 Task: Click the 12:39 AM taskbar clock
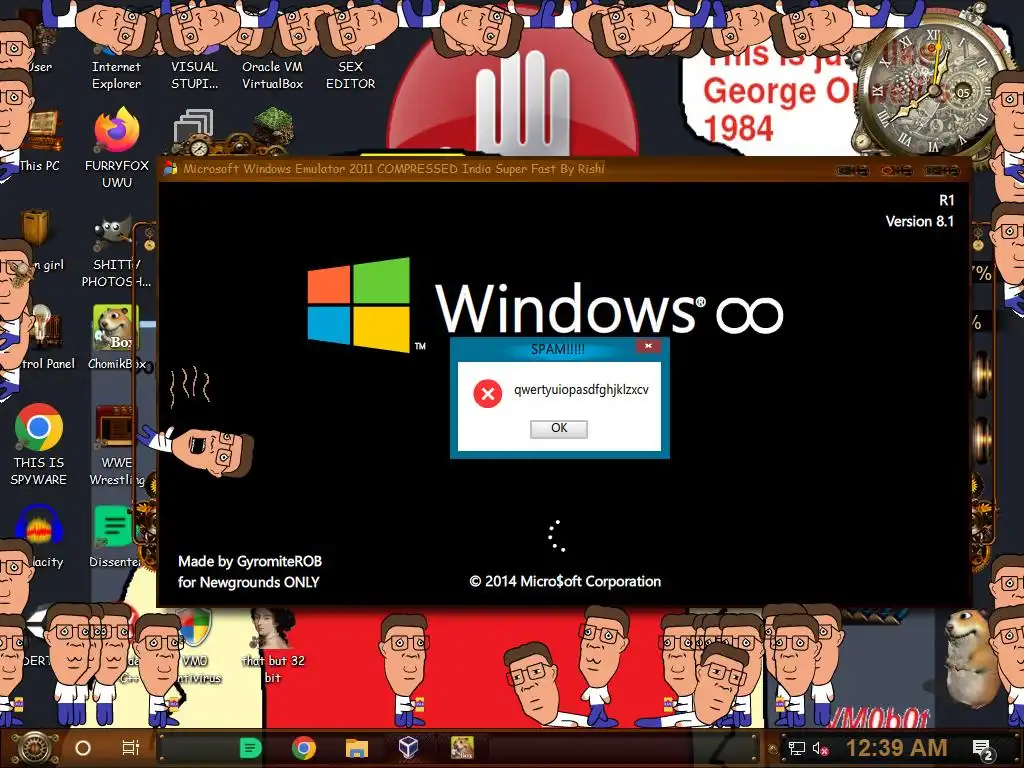tap(897, 748)
